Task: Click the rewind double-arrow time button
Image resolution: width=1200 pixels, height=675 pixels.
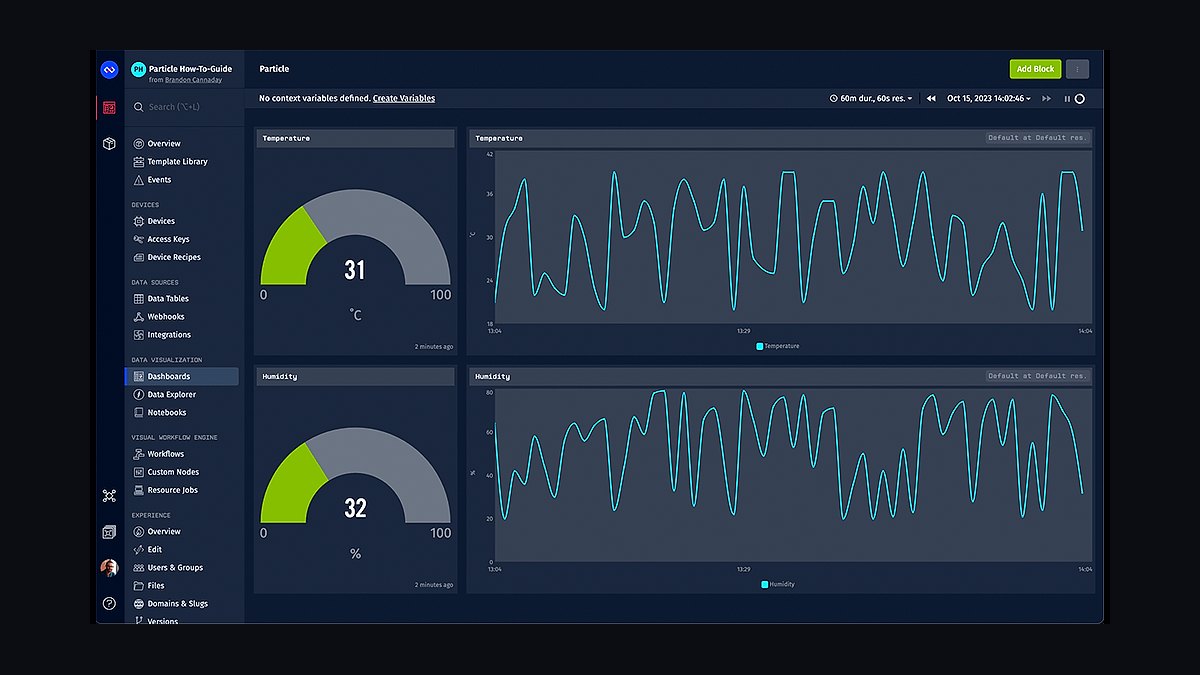Action: click(x=931, y=99)
